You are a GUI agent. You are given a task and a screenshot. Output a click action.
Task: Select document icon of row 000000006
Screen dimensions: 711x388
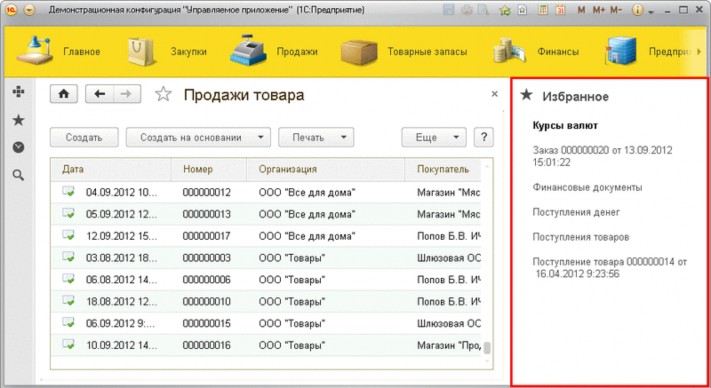68,279
